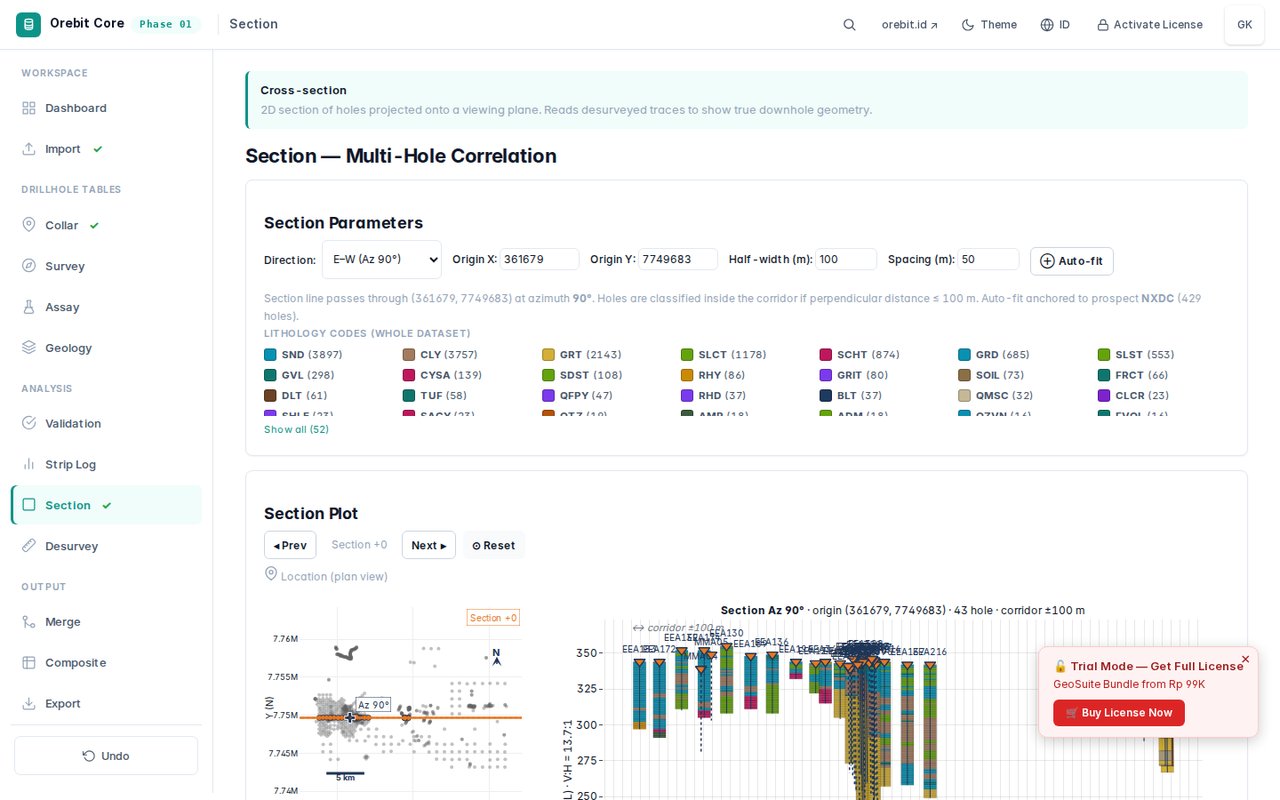Viewport: 1280px width, 800px height.
Task: Open the Direction E–W (Az 90°) dropdown
Action: pos(381,259)
